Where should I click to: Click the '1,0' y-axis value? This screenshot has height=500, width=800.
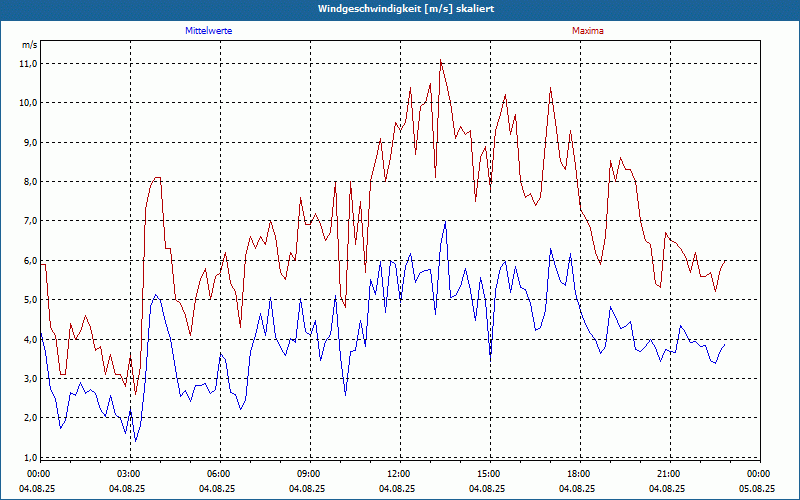(30, 457)
